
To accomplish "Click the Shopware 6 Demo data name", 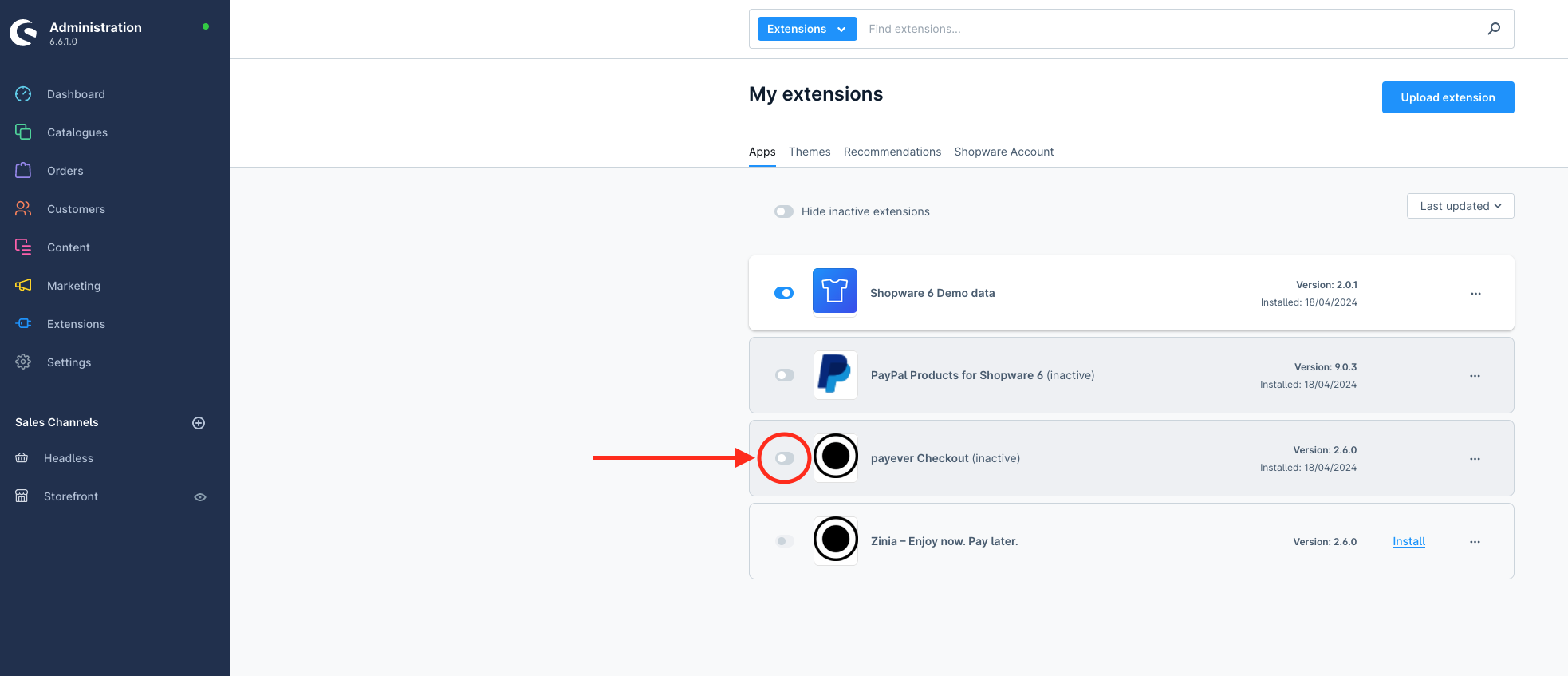I will tap(932, 293).
